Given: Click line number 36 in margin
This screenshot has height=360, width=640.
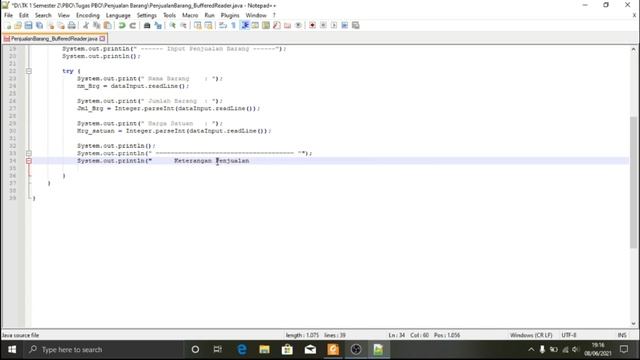Looking at the screenshot, I should 13,176.
